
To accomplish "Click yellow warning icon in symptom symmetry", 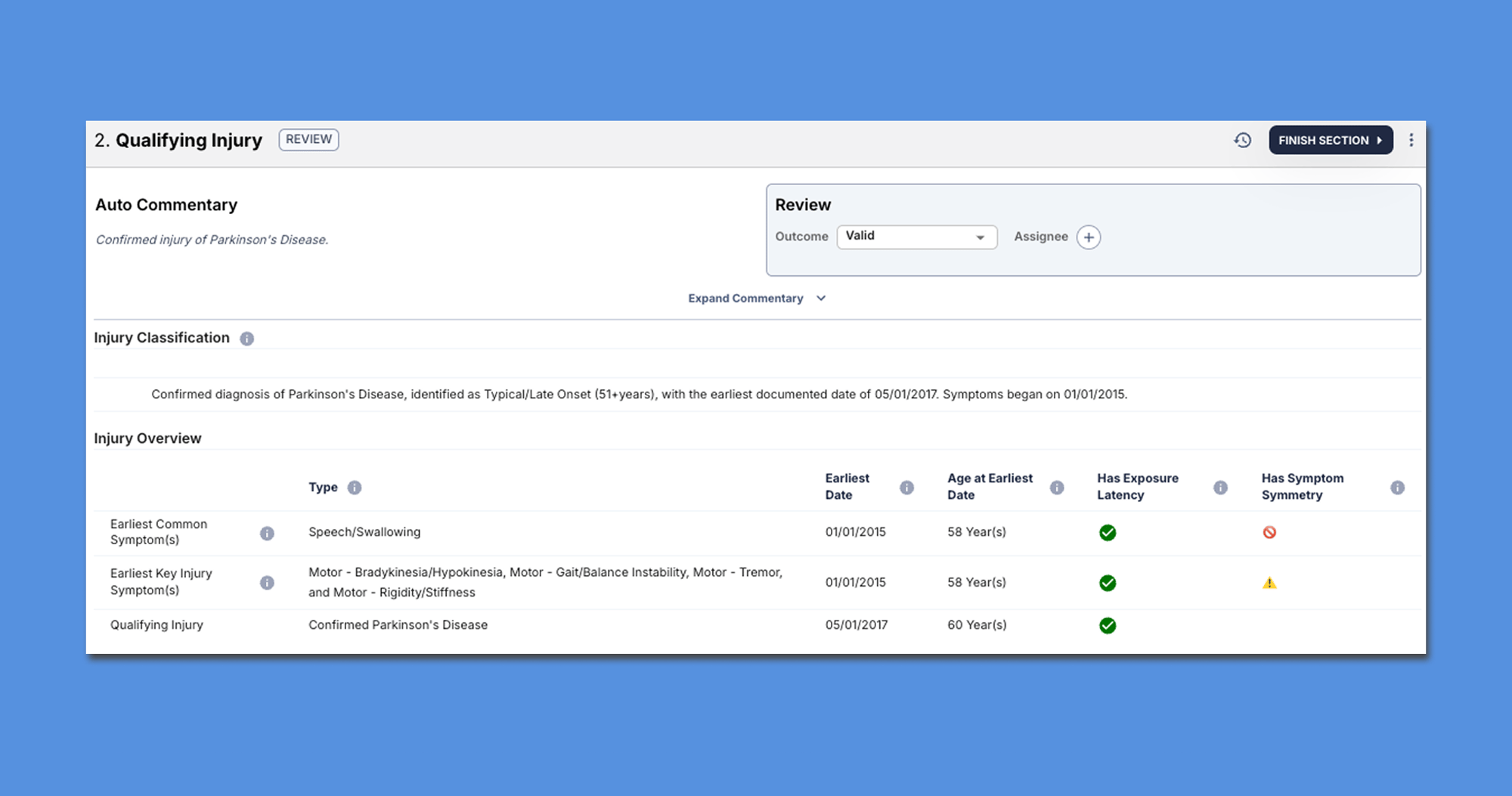I will [1269, 583].
